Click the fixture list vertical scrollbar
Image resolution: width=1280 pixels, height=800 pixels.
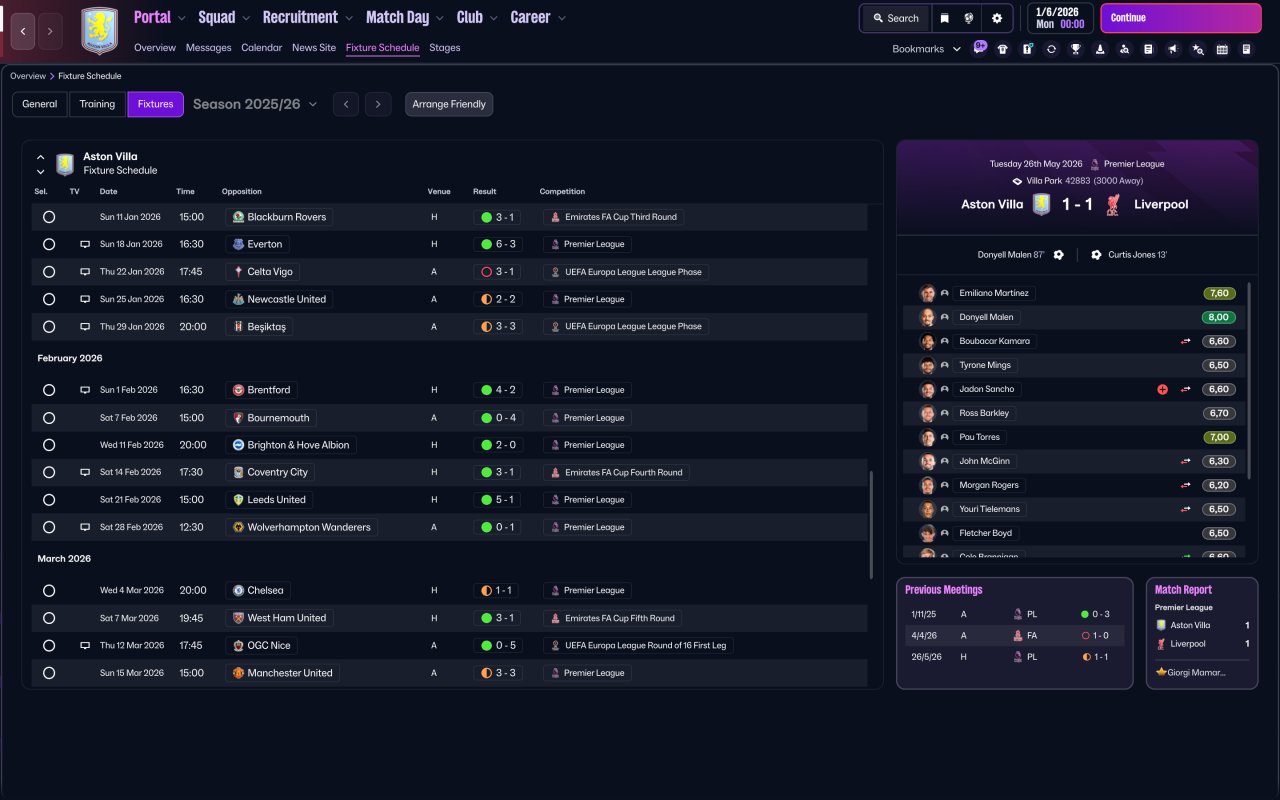click(873, 525)
